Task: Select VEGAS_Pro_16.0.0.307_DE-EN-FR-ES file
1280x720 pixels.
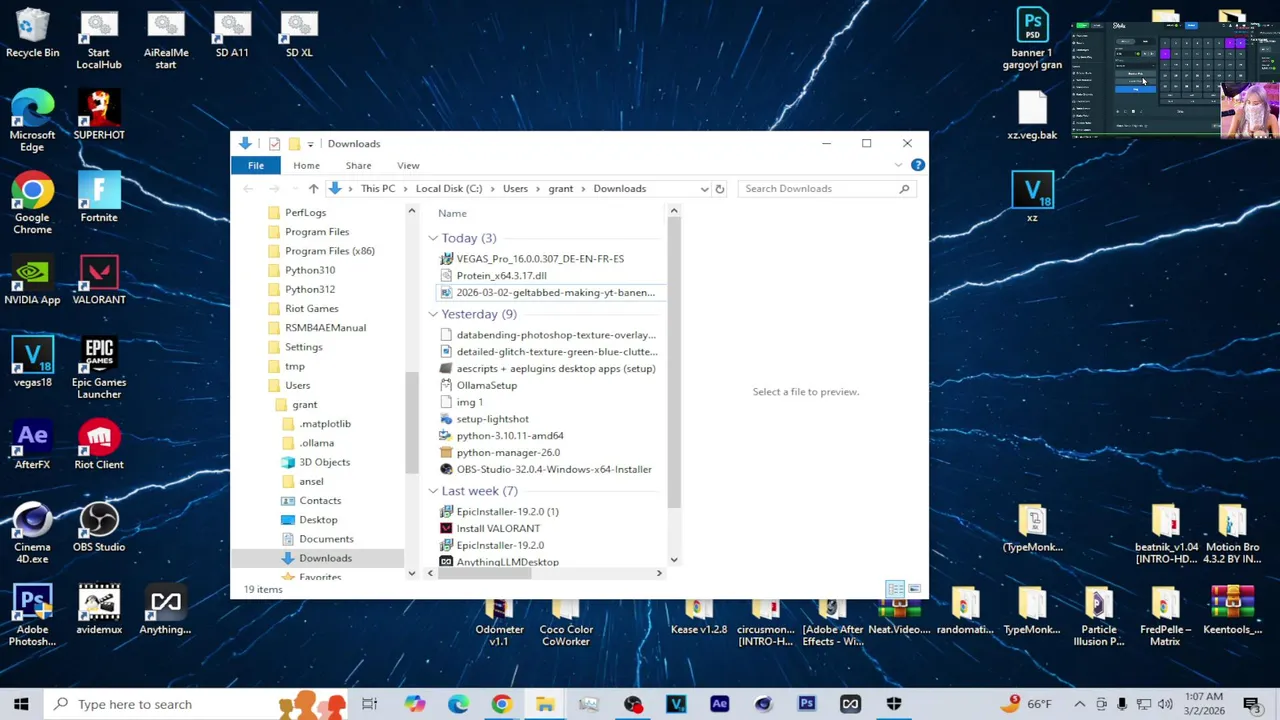Action: [x=540, y=258]
